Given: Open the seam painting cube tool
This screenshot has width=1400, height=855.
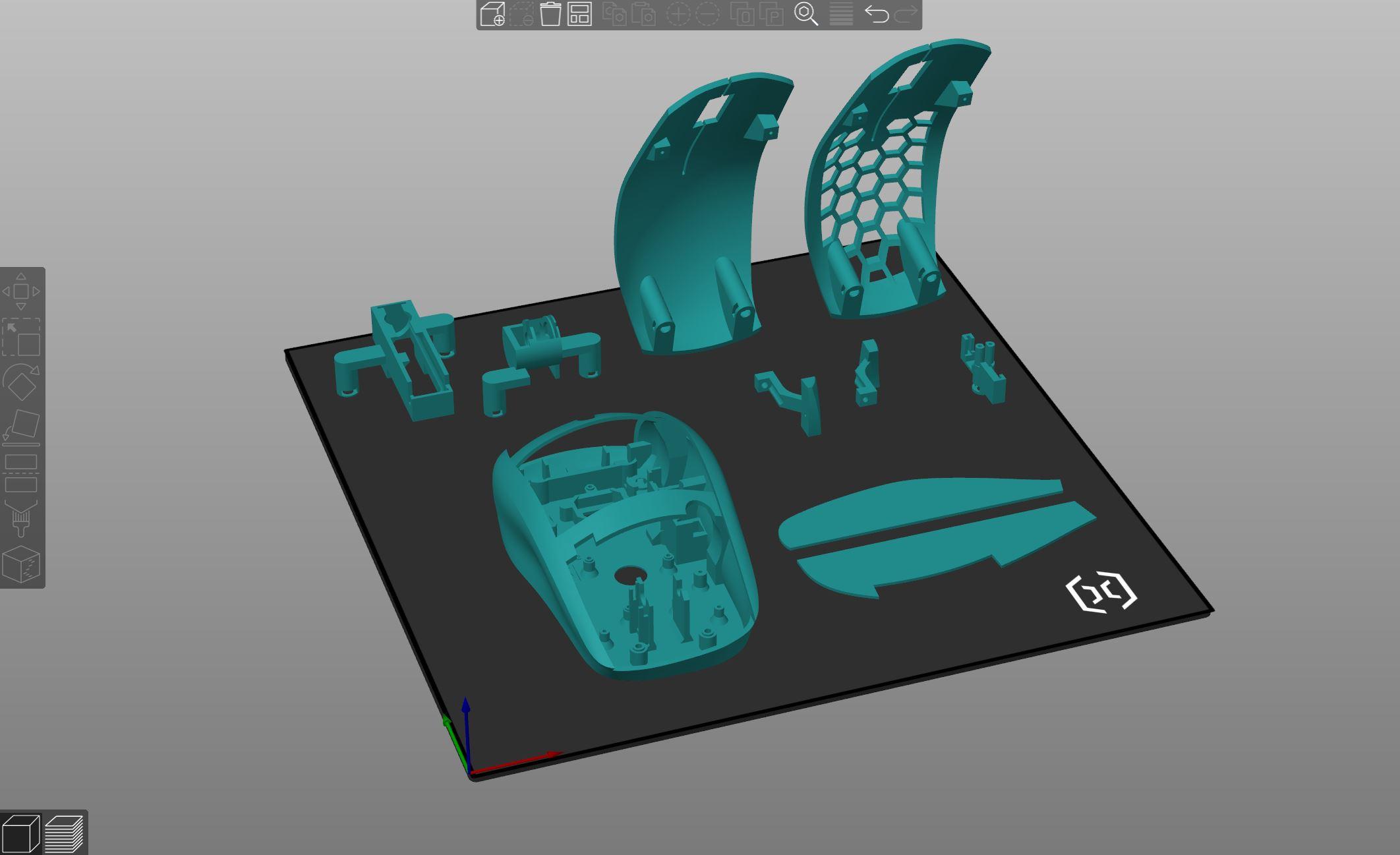Looking at the screenshot, I should pyautogui.click(x=21, y=564).
